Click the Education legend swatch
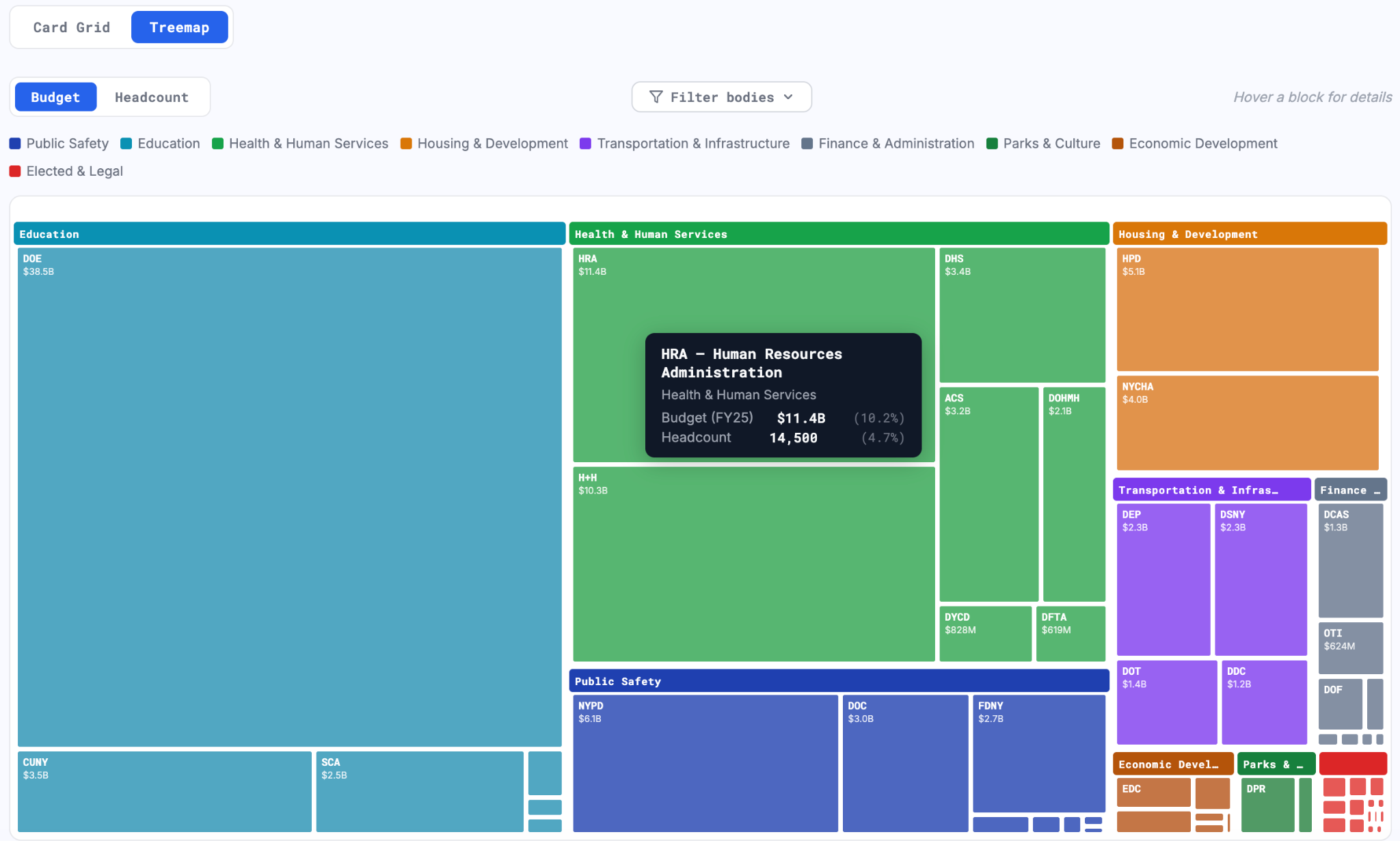This screenshot has height=841, width=1400. click(126, 144)
